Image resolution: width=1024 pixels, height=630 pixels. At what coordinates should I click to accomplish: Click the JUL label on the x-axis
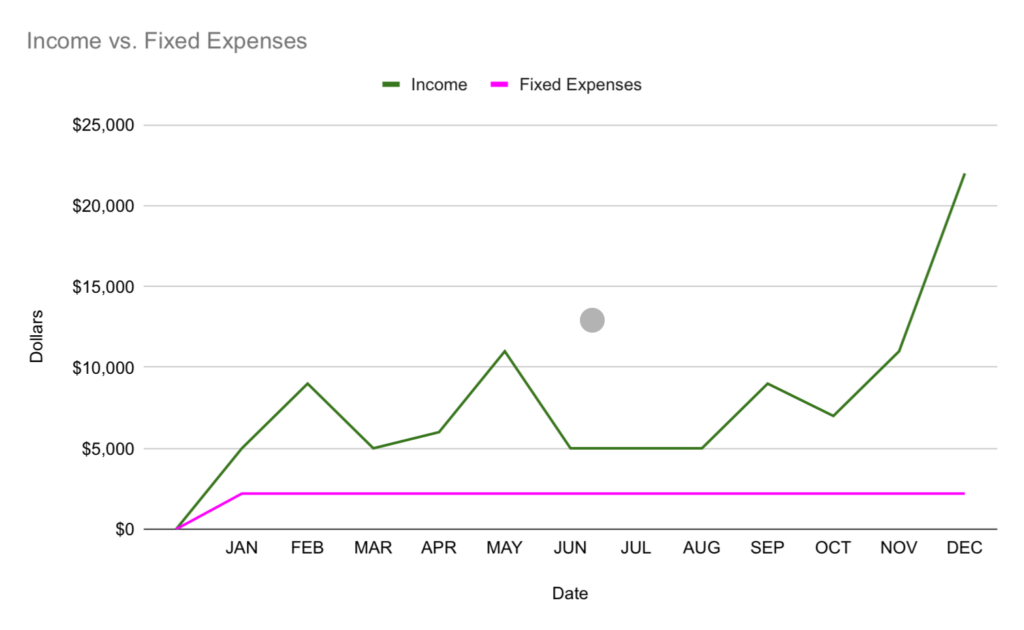click(636, 548)
